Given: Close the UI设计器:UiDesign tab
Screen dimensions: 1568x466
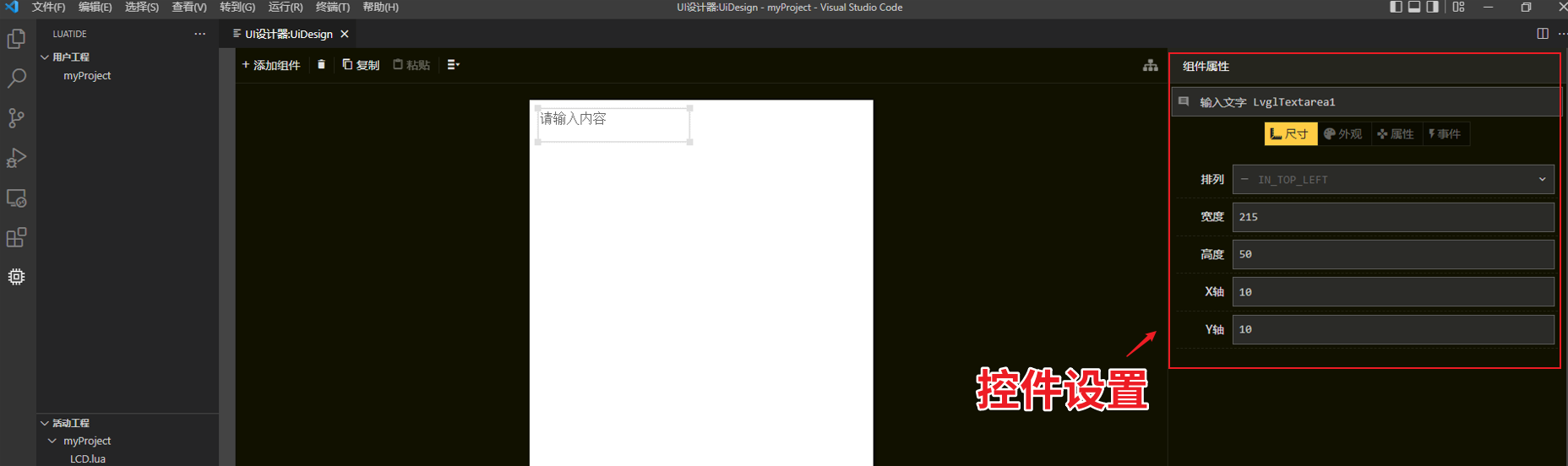Looking at the screenshot, I should 344,34.
